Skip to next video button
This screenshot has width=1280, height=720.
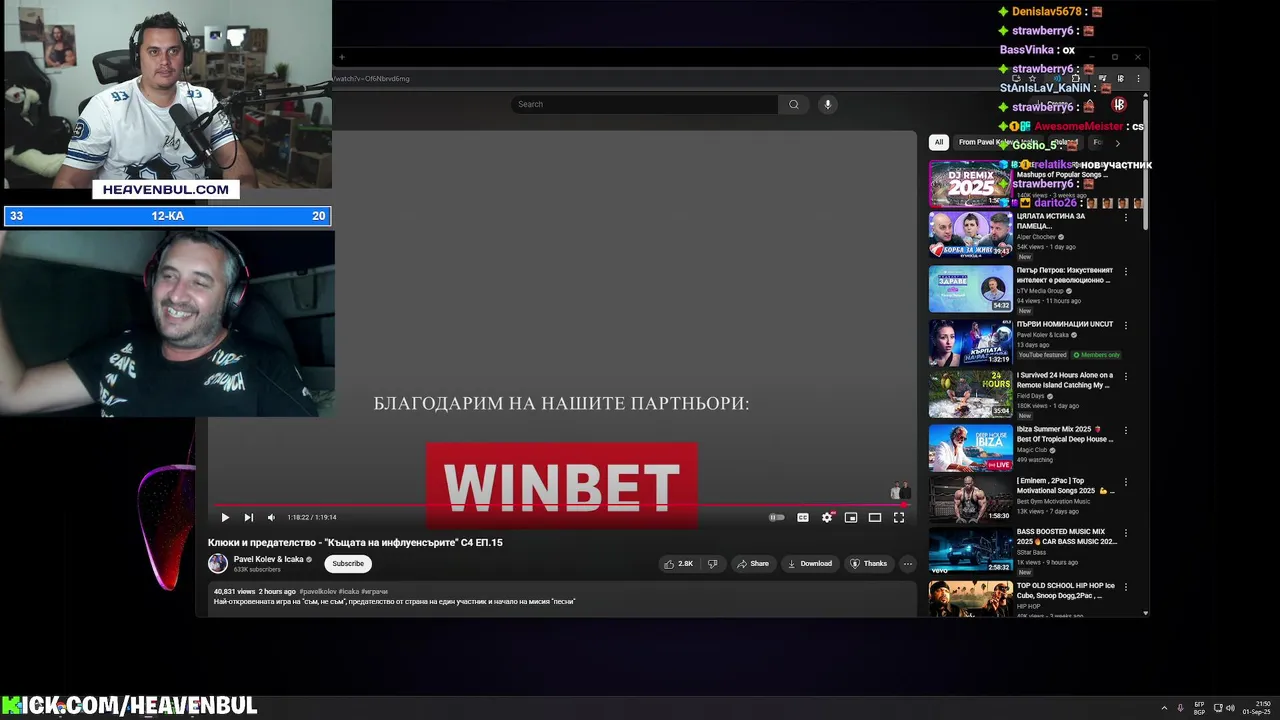(249, 517)
